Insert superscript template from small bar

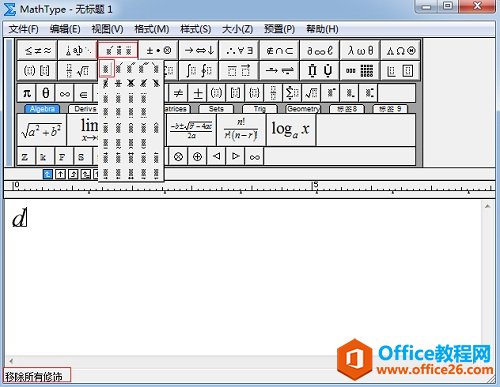(330, 93)
